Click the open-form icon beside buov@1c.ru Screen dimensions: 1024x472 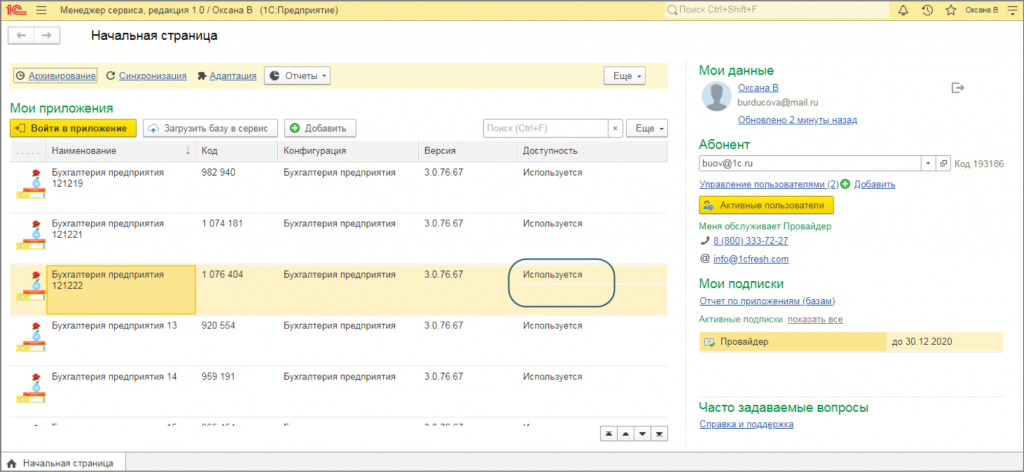click(944, 163)
